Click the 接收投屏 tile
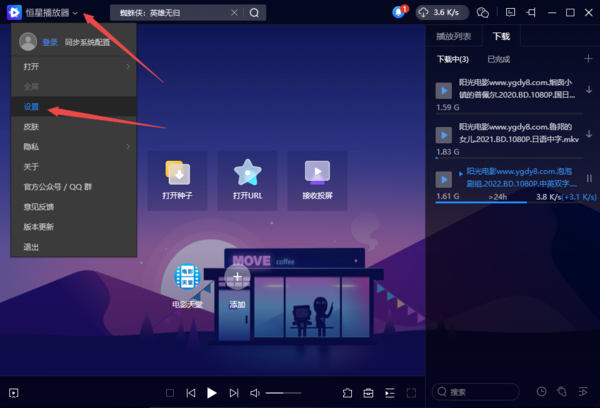 [318, 181]
